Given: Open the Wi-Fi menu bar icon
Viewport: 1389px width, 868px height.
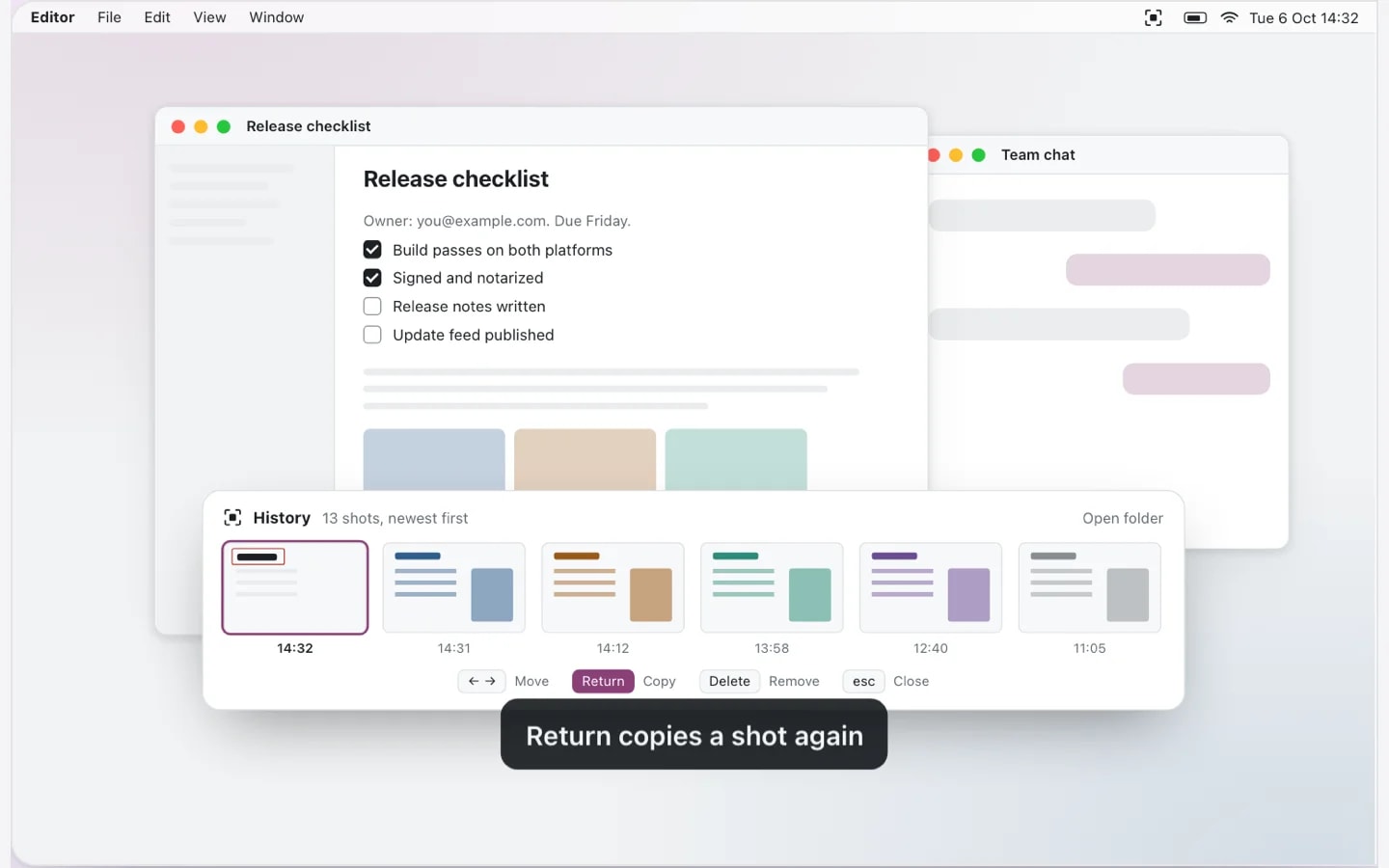Looking at the screenshot, I should (x=1229, y=17).
